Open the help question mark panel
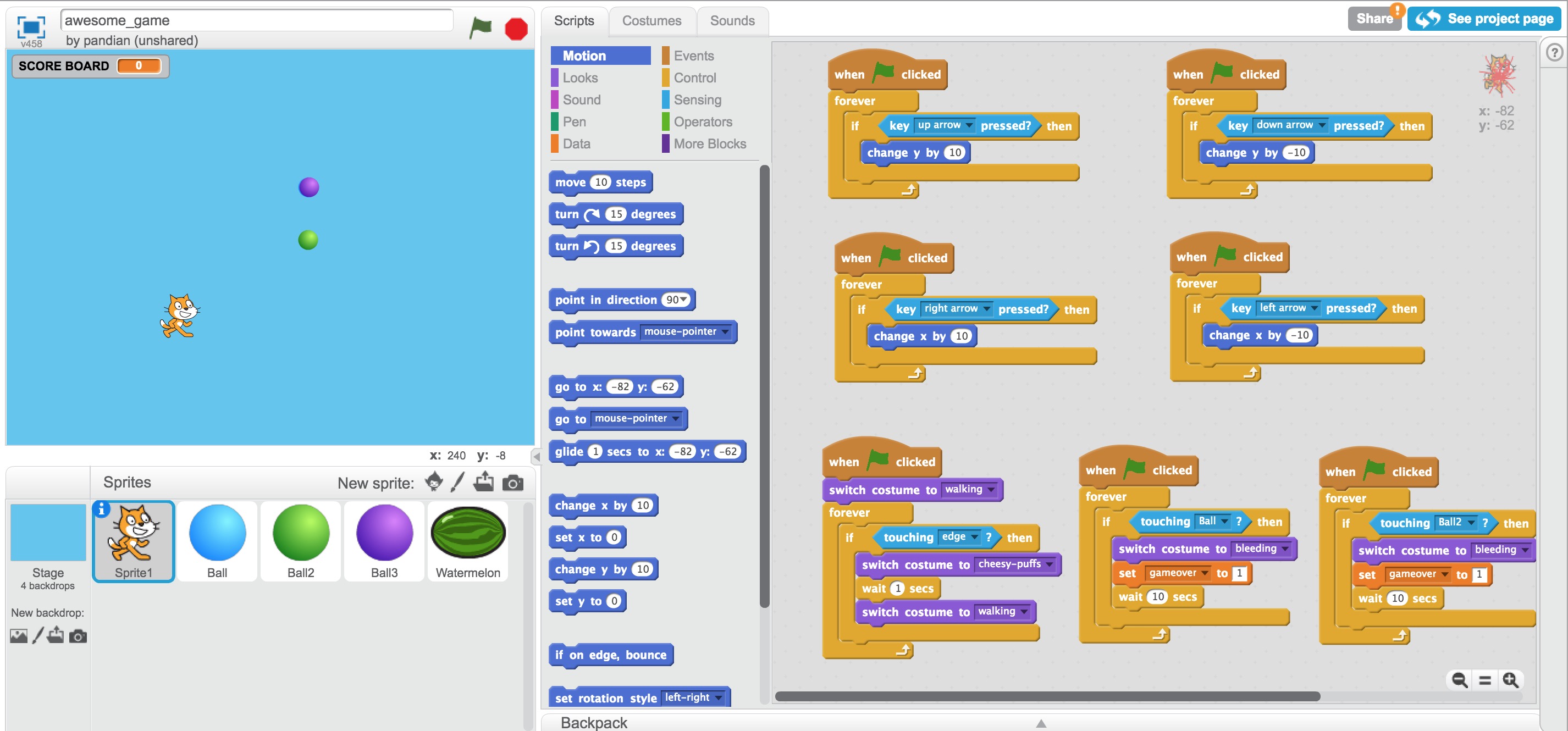Image resolution: width=1568 pixels, height=731 pixels. tap(1554, 53)
